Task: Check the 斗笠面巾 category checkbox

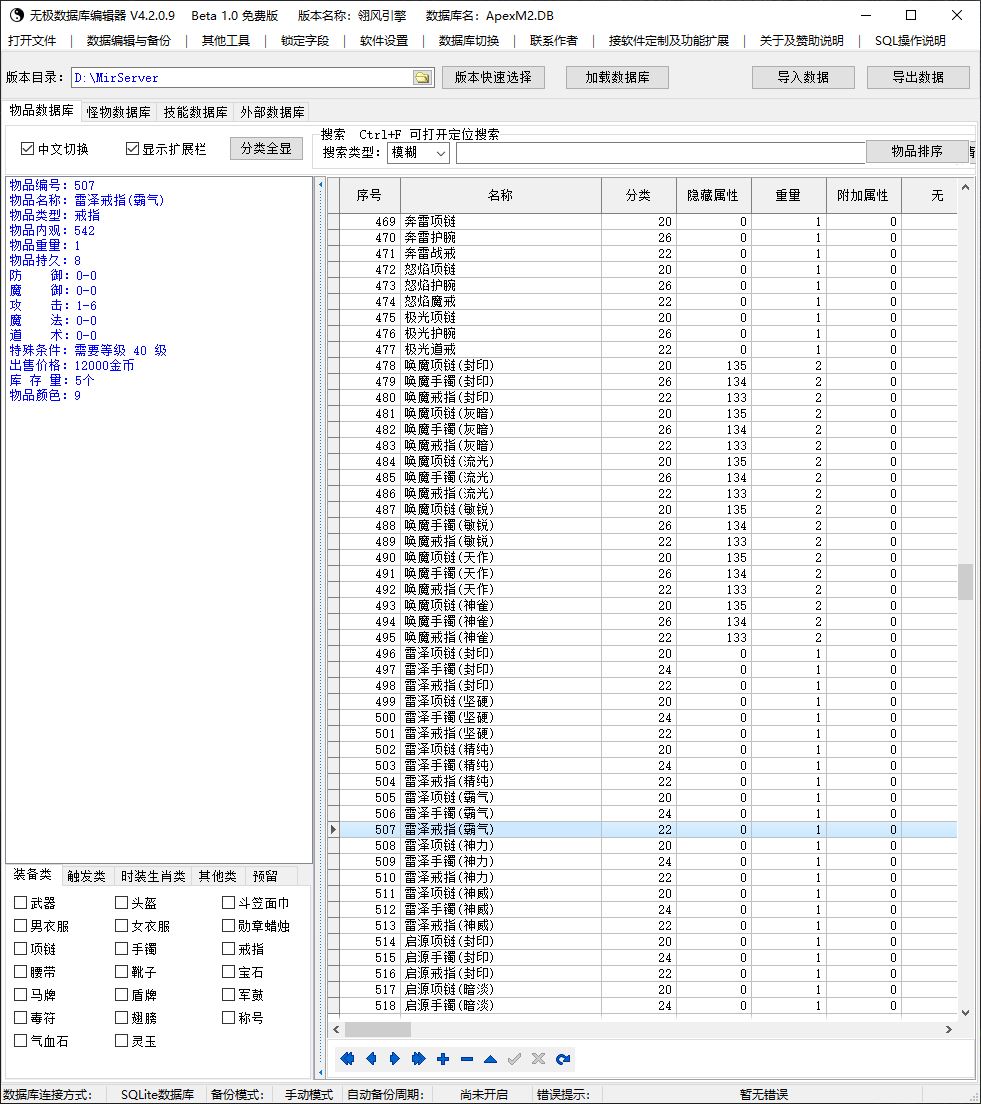Action: (x=228, y=903)
